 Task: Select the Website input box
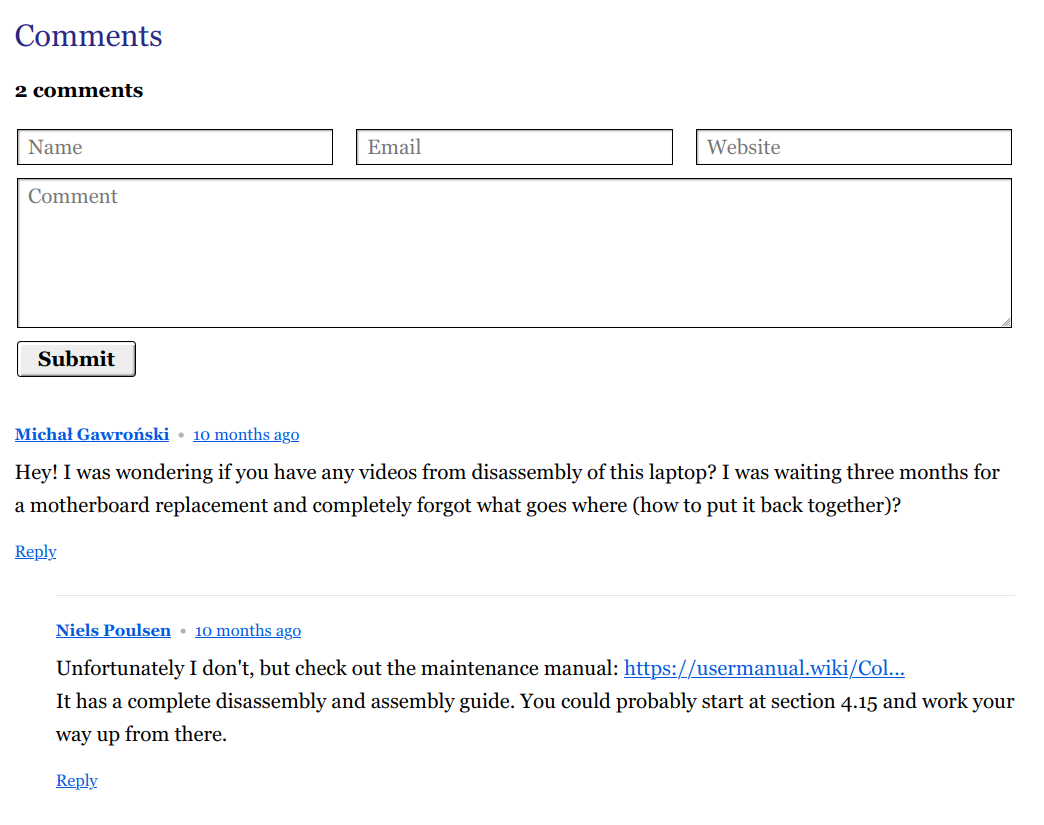click(x=854, y=147)
